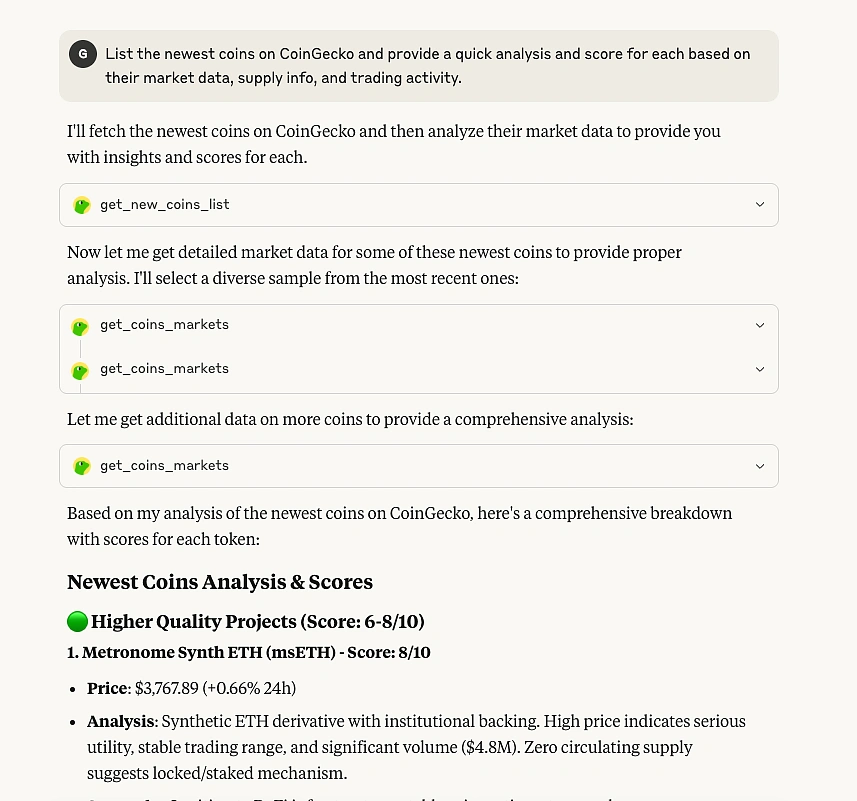Click the gecko icon of the first grouped get_coins_markets
857x801 pixels.
click(81, 326)
